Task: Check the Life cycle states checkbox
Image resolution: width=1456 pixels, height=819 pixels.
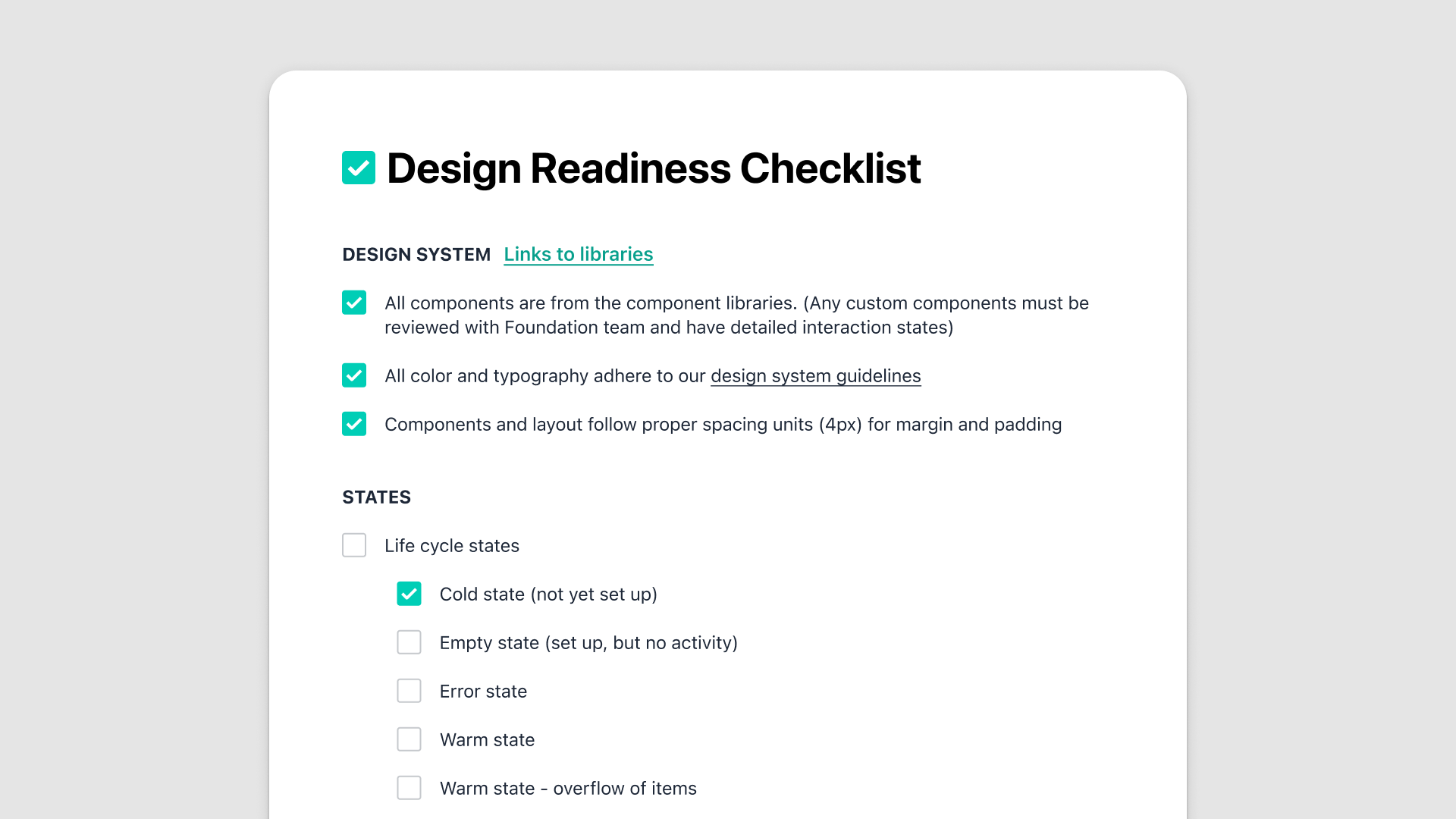Action: pyautogui.click(x=354, y=545)
